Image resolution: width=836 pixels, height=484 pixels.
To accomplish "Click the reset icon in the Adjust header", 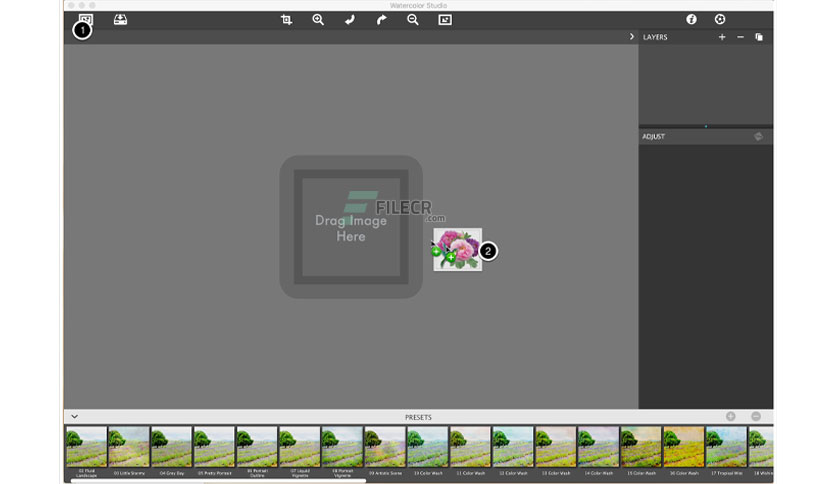I will pos(758,136).
